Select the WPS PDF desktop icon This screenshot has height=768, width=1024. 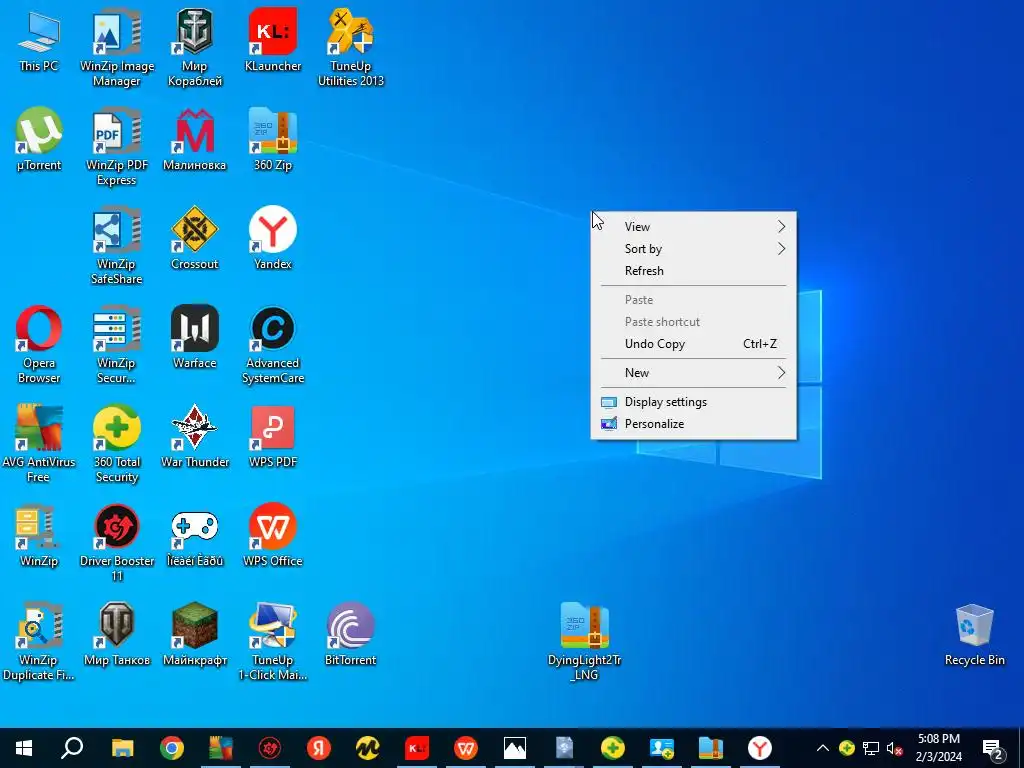click(273, 436)
